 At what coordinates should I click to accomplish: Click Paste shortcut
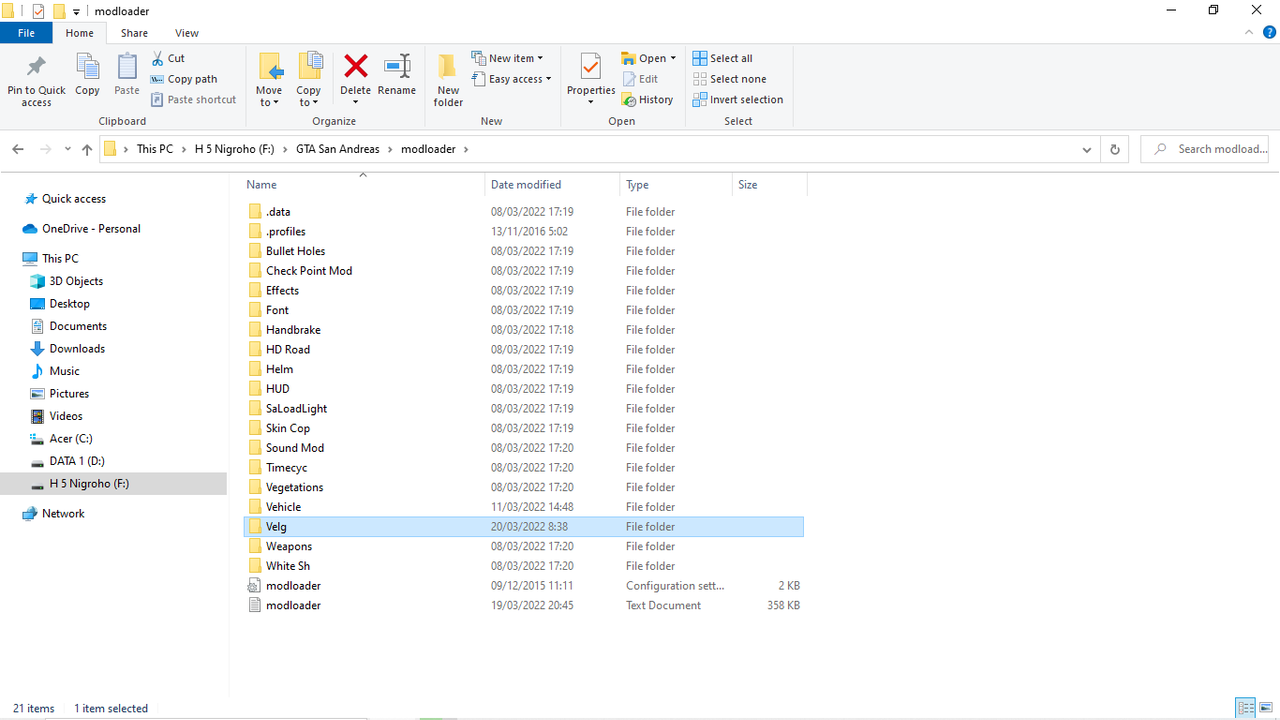click(194, 99)
